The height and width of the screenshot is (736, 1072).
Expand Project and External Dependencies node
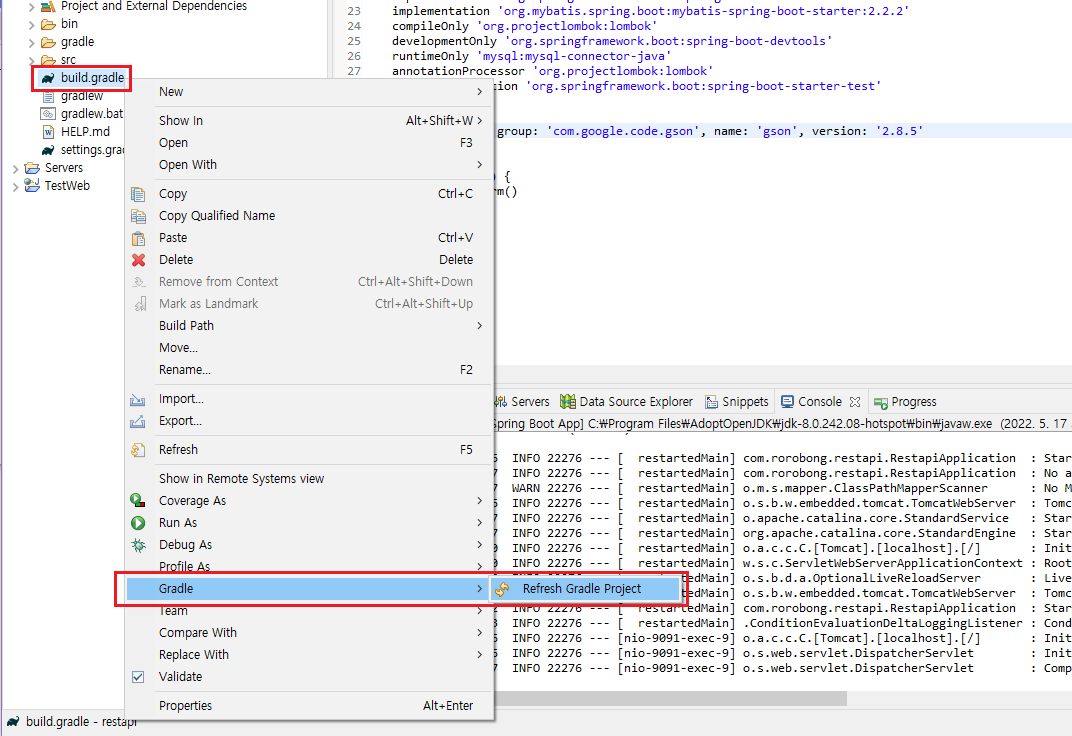pos(31,7)
